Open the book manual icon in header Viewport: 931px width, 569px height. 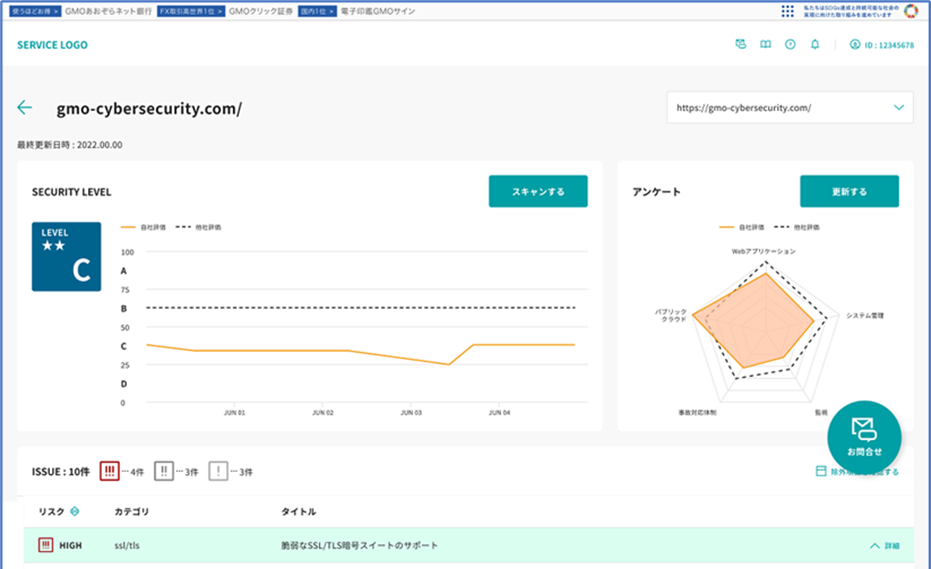tap(765, 45)
